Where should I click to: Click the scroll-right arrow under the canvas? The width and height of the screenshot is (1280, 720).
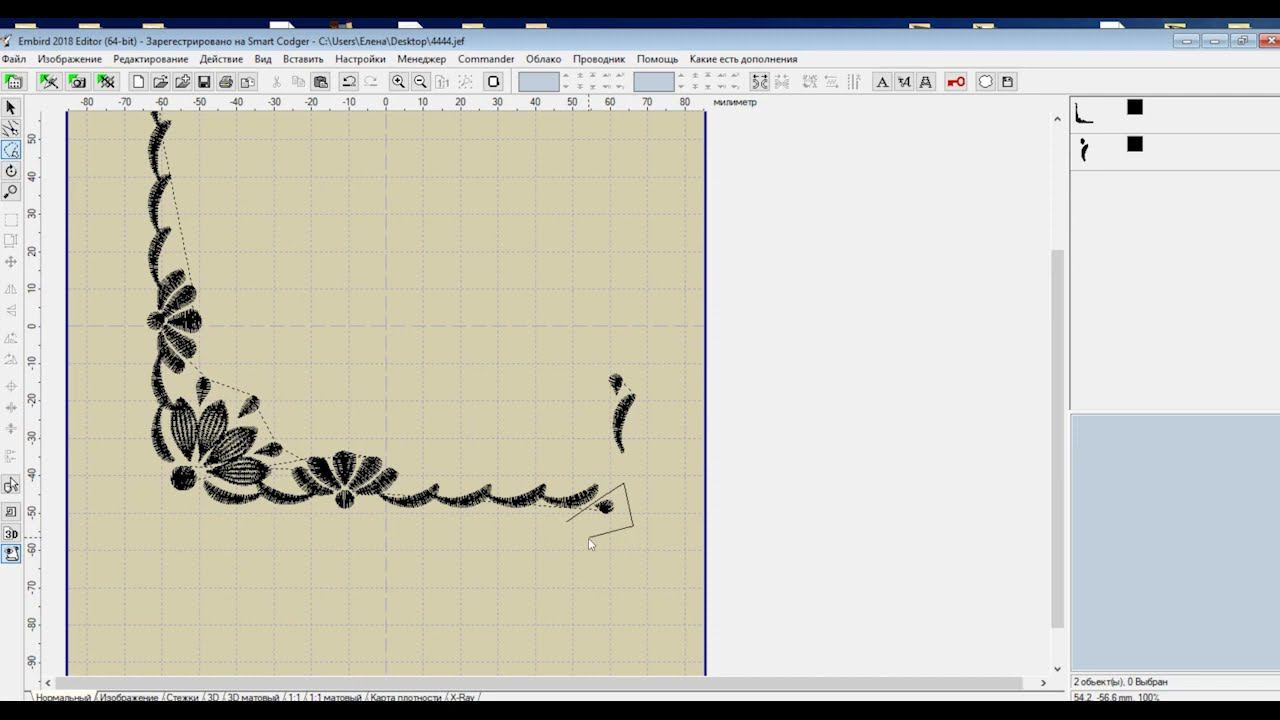coord(1043,683)
